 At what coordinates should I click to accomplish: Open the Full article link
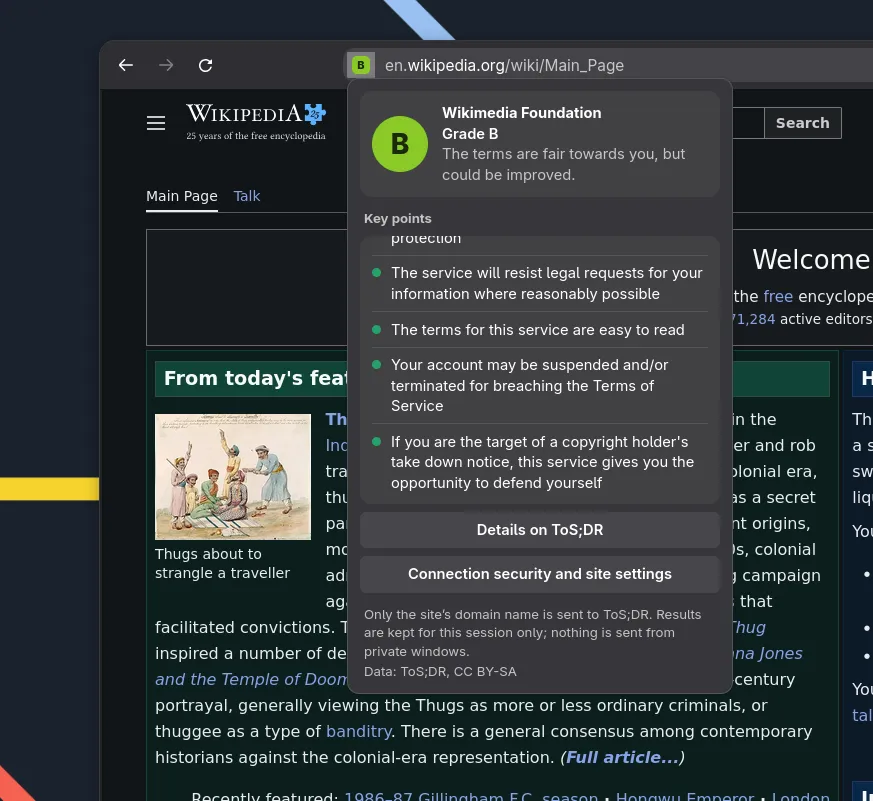(x=622, y=758)
